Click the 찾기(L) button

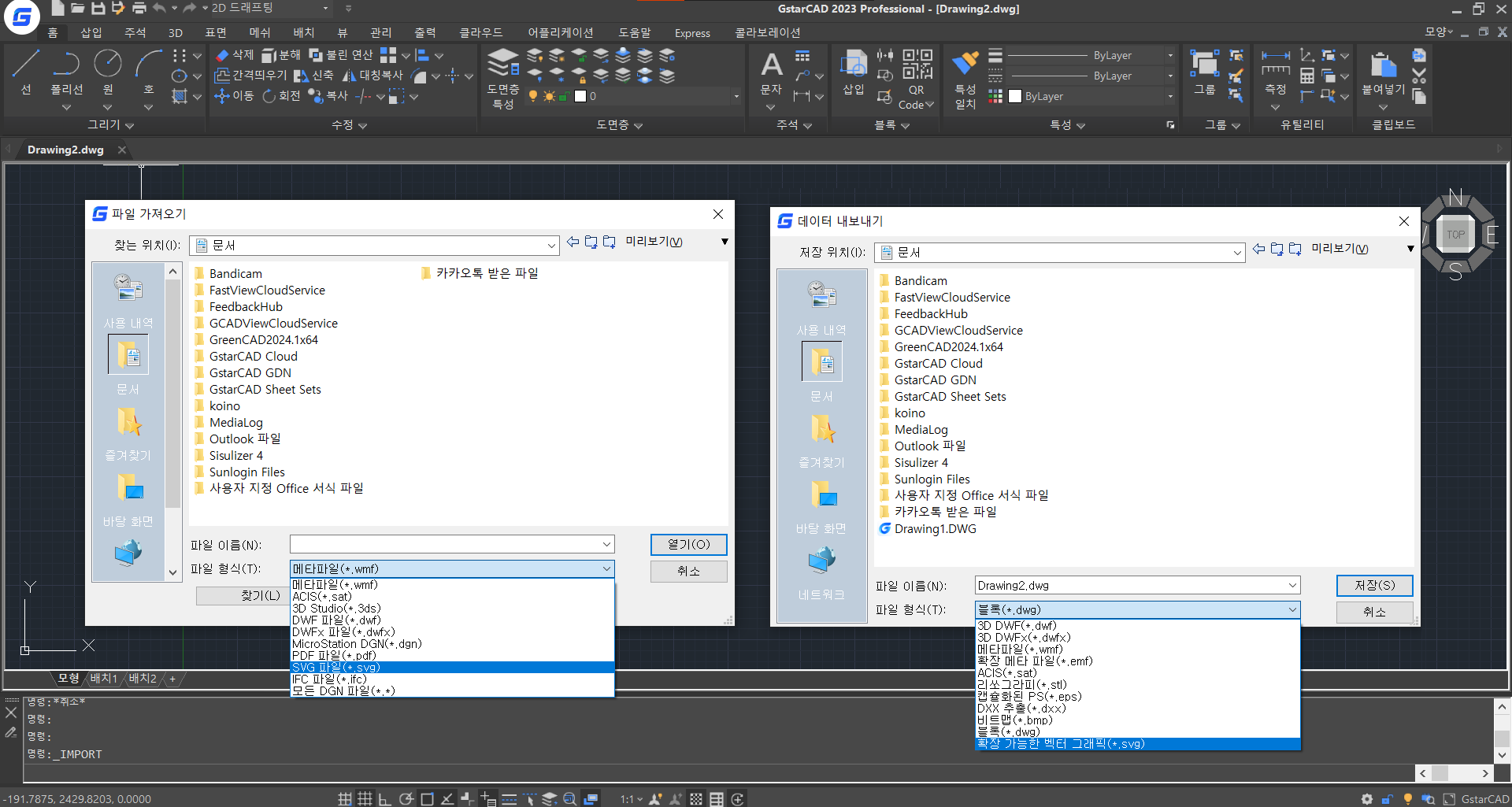(x=243, y=595)
